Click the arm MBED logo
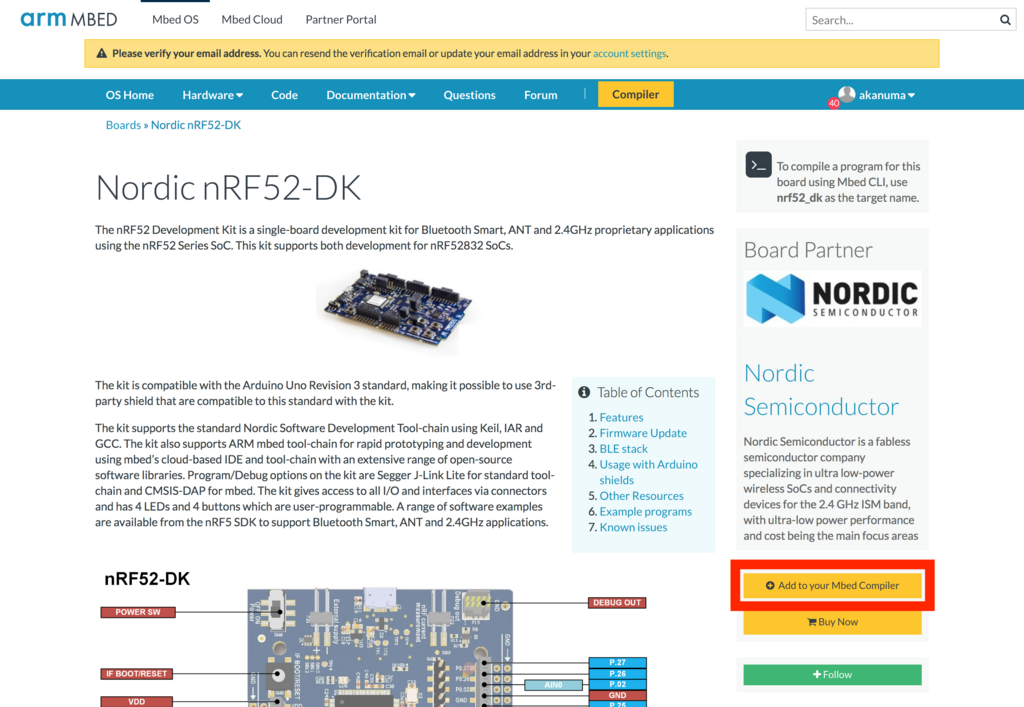 (69, 19)
